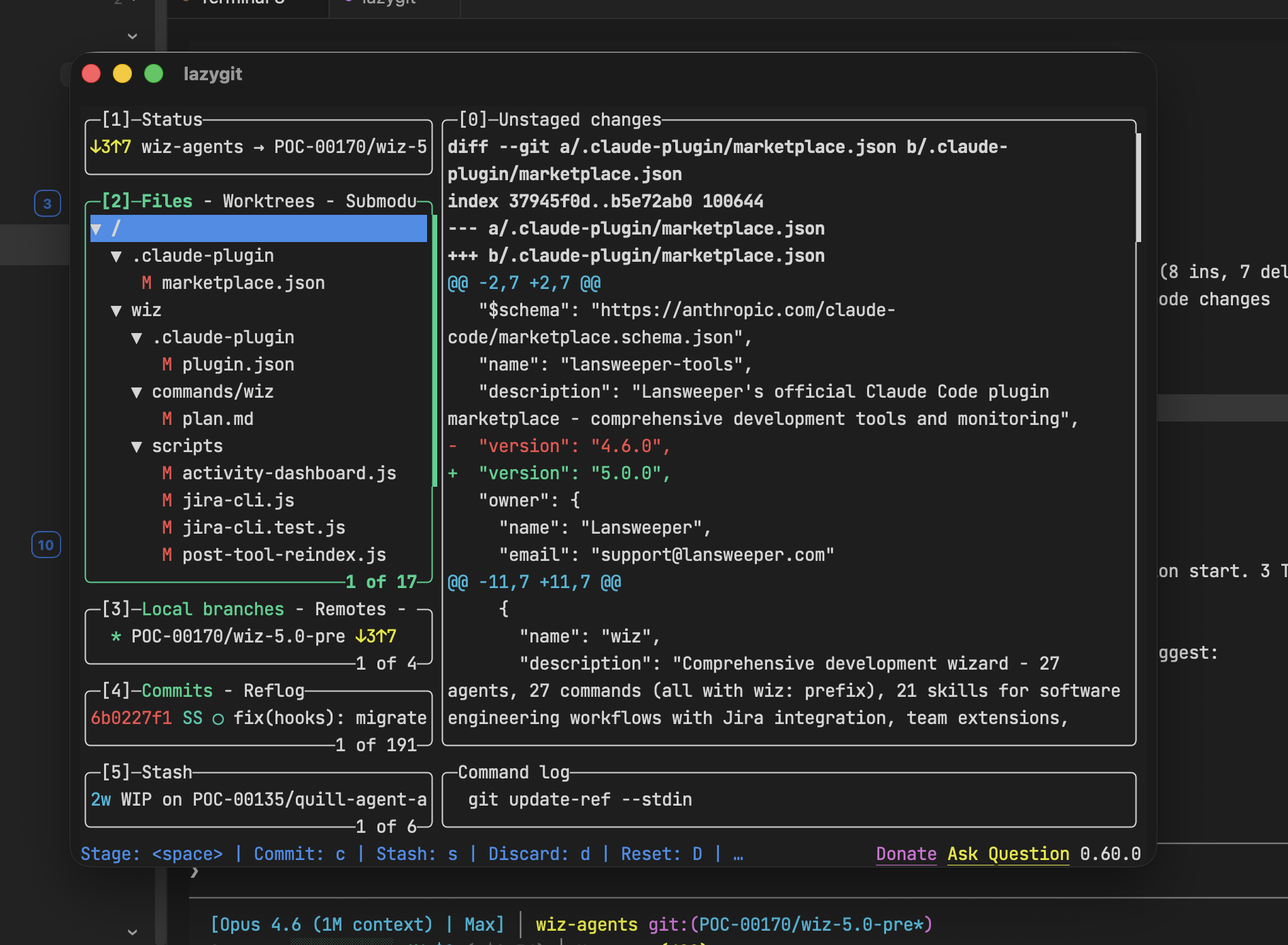Click the M icon next to activity-dashboard.js
Viewport: 1288px width, 945px height.
pos(167,473)
